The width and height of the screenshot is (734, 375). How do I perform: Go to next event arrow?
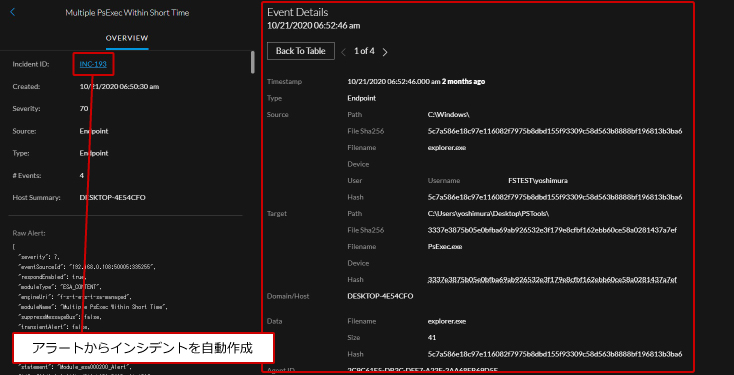(385, 52)
